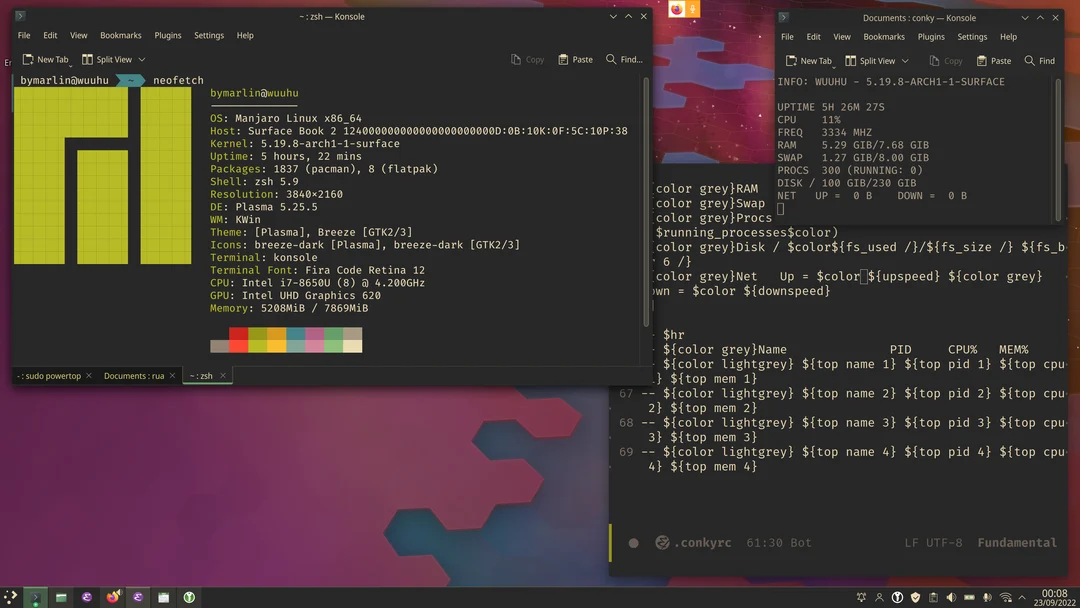Expand the hidden system tray icons arrow
Image resolution: width=1080 pixels, height=608 pixels.
1024,596
